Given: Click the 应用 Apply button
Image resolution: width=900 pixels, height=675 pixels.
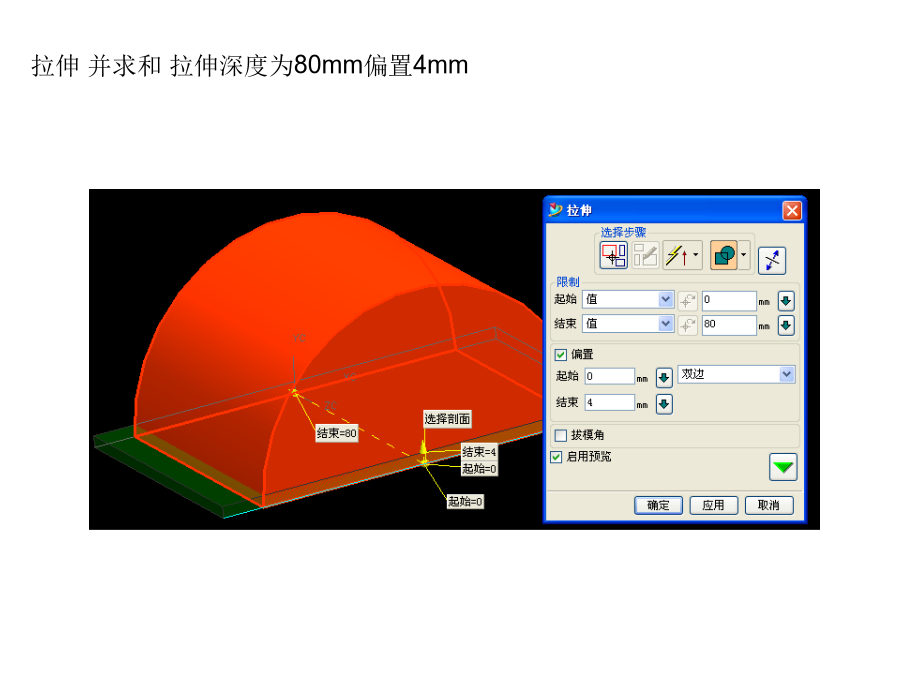Looking at the screenshot, I should pyautogui.click(x=713, y=505).
